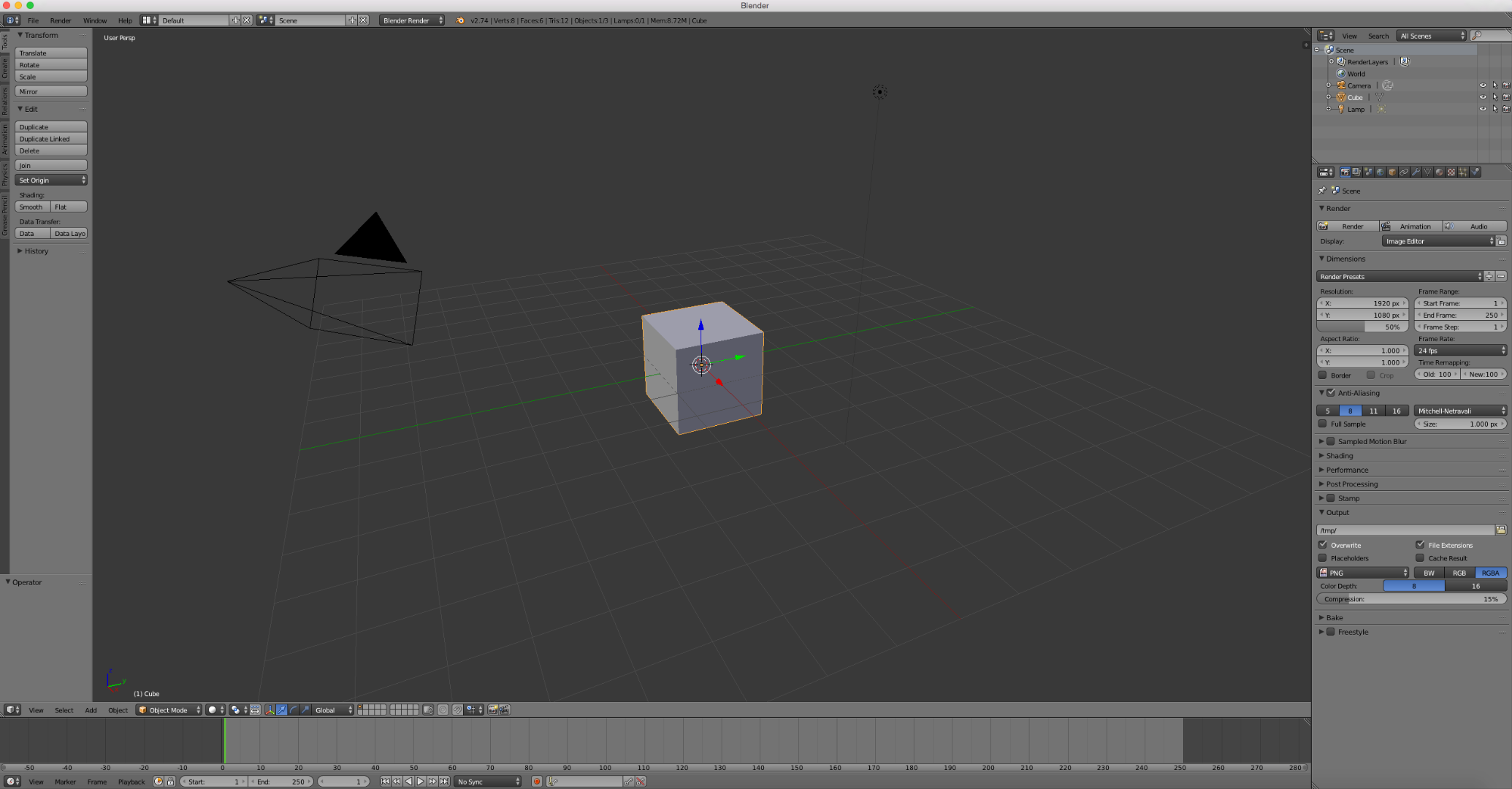Image resolution: width=1512 pixels, height=789 pixels.
Task: Toggle Camera visibility eye in outliner
Action: click(1484, 85)
